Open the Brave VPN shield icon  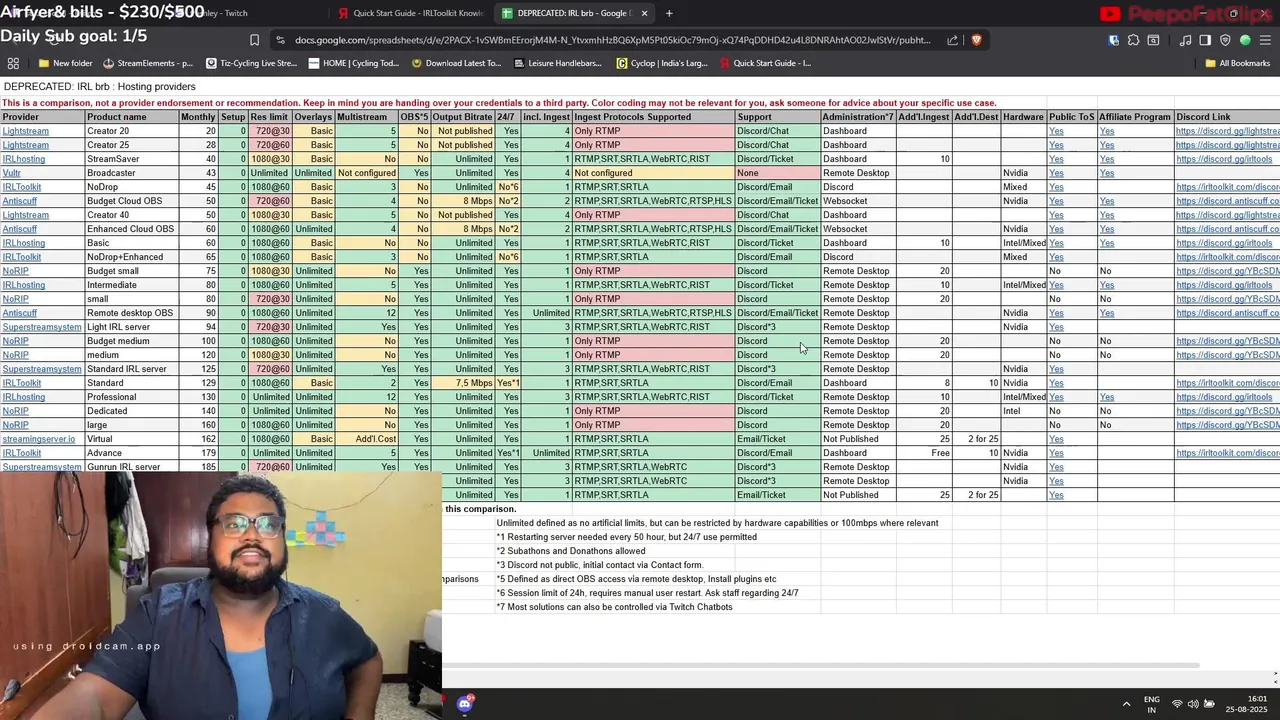tap(1225, 40)
